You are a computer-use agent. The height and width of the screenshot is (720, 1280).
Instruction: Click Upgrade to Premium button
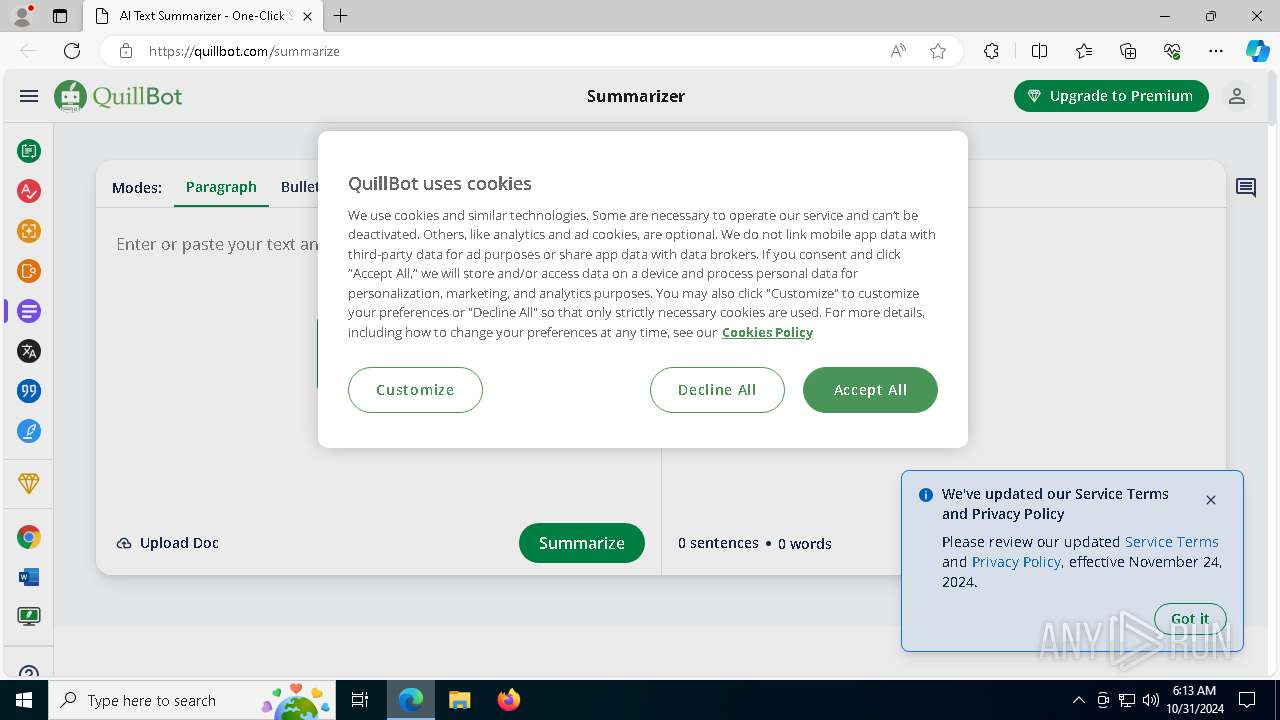tap(1111, 96)
